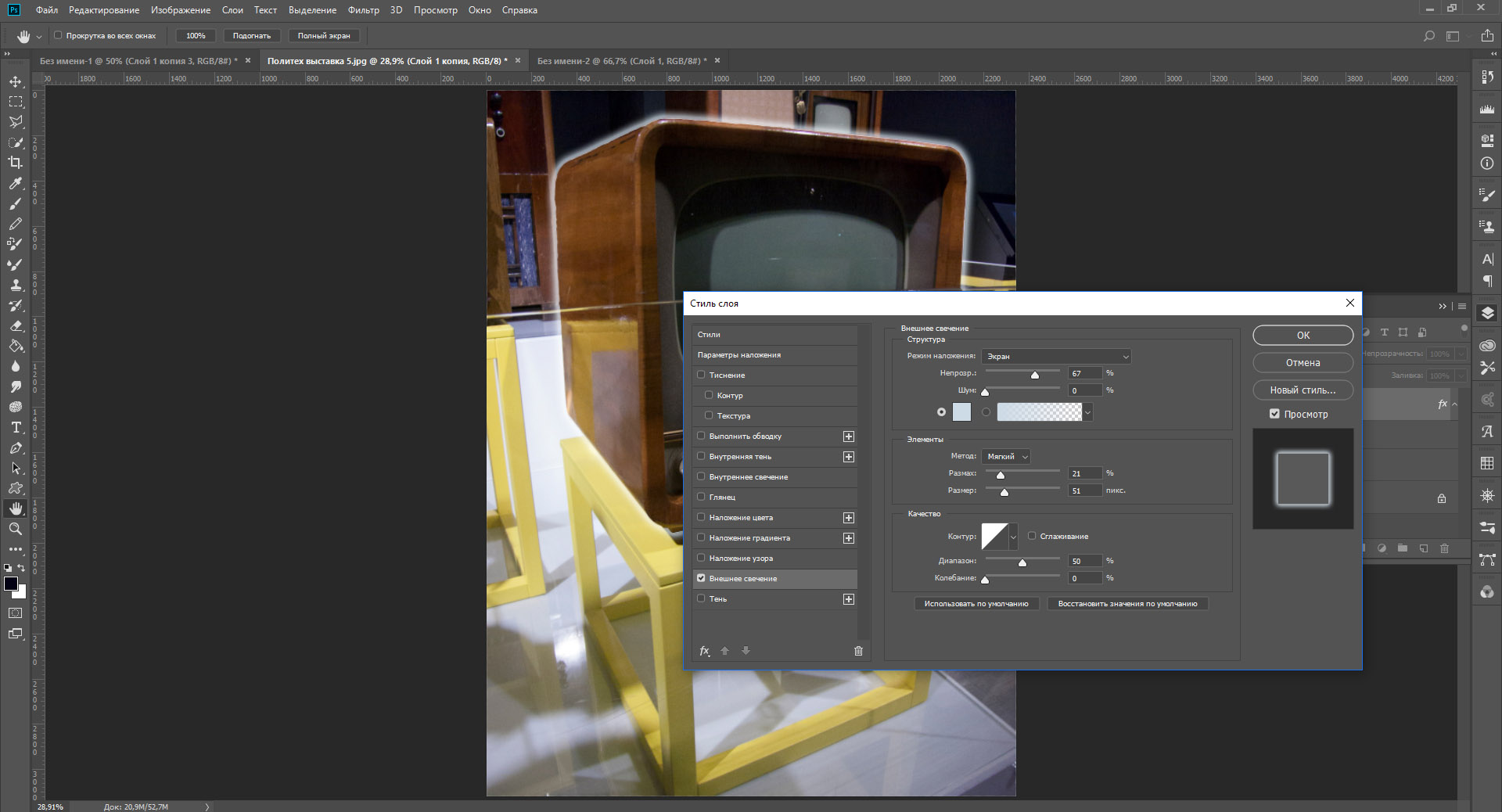Click the foreground color swatch in toolbox
Screen dimensions: 1502x812
11,584
